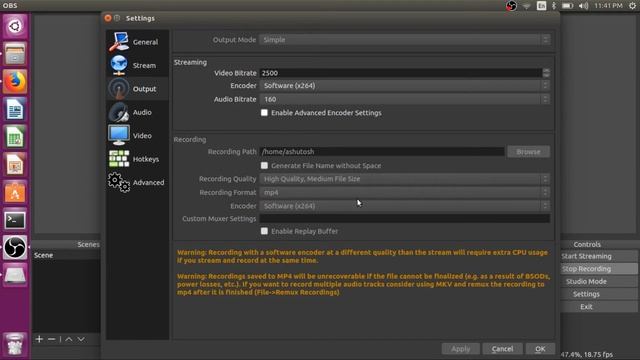Image resolution: width=640 pixels, height=360 pixels.
Task: Move scene down with arrow
Action: [81, 339]
